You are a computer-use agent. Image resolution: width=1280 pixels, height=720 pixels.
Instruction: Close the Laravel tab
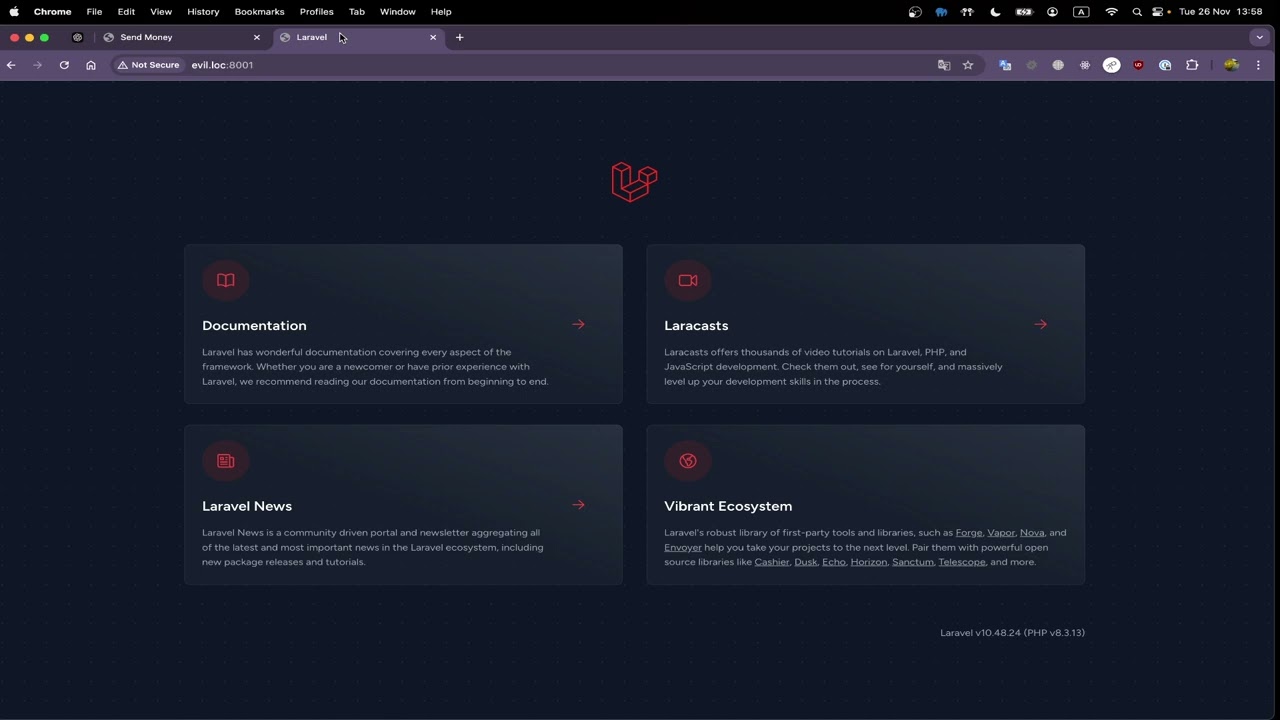(x=433, y=37)
